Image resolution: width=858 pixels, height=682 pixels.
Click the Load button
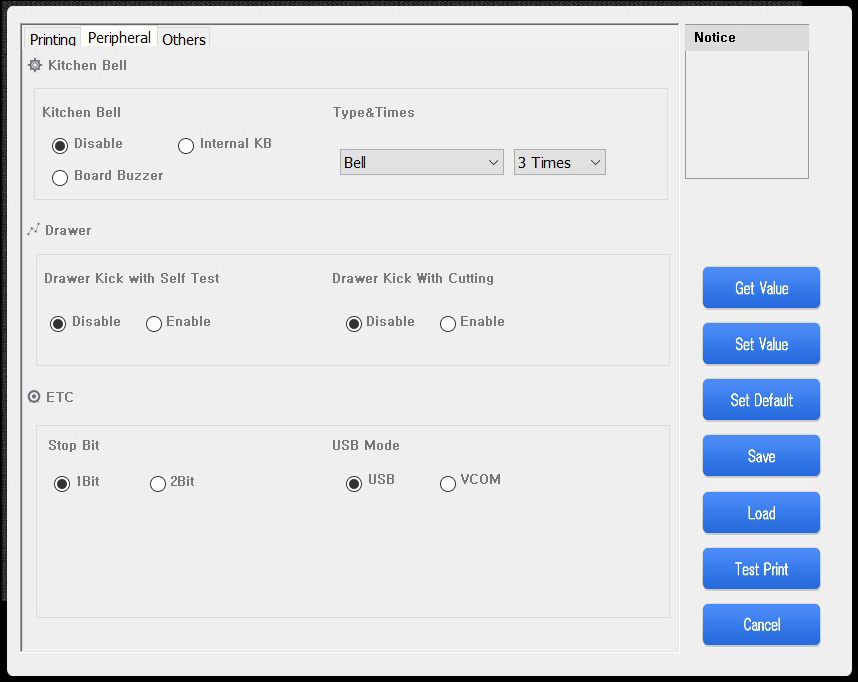tap(761, 513)
